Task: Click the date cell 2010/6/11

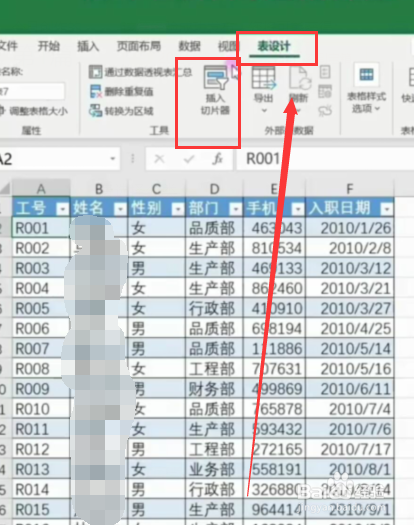Action: [350, 389]
